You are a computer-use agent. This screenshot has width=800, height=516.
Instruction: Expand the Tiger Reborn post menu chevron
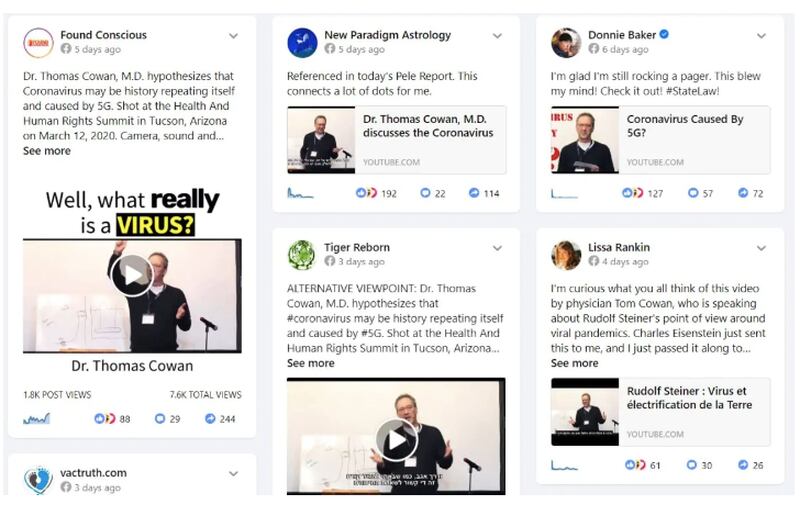[497, 249]
